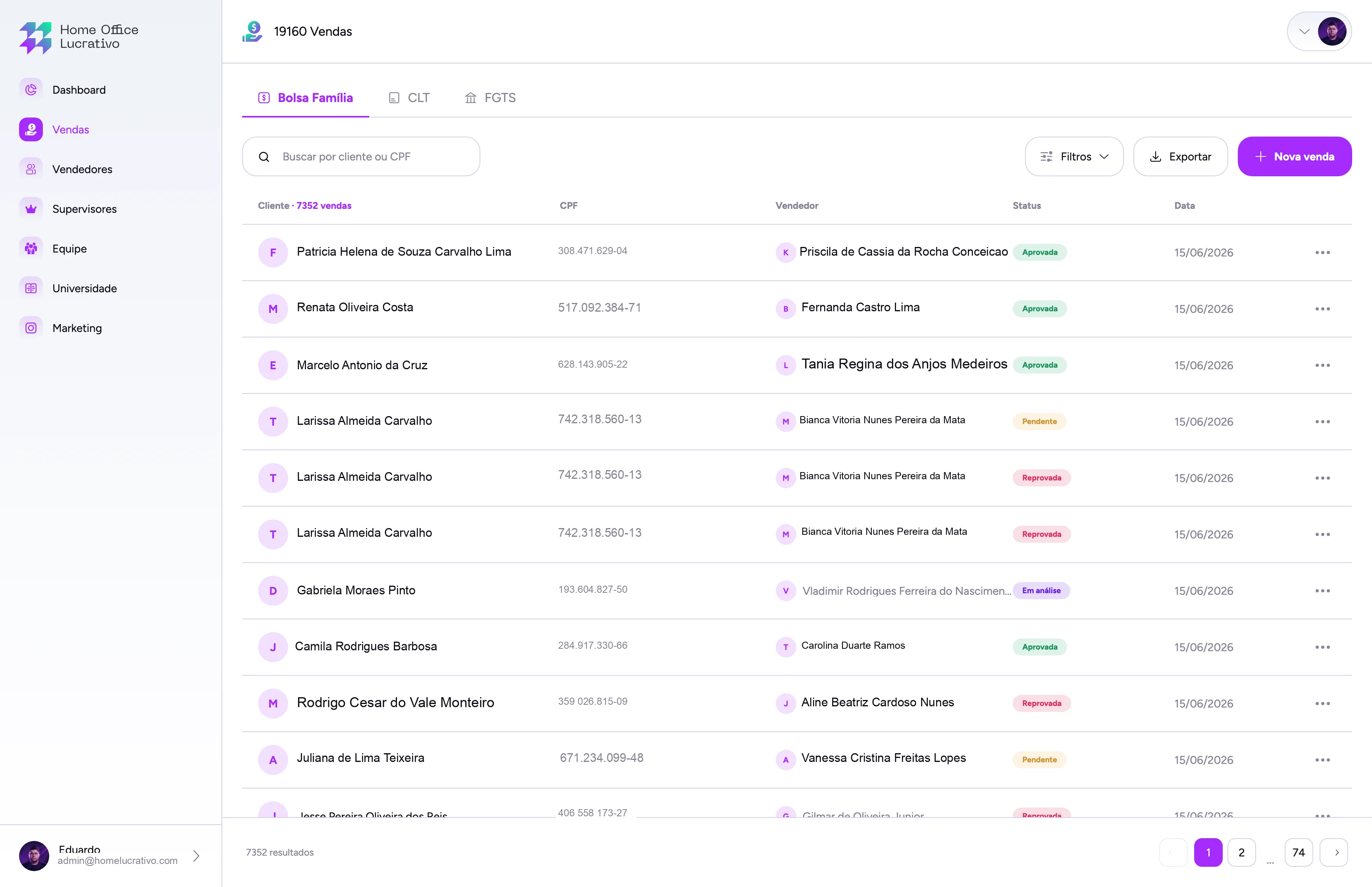Expand Eduardo account chevron in sidebar
This screenshot has width=1372, height=887.
click(x=197, y=856)
